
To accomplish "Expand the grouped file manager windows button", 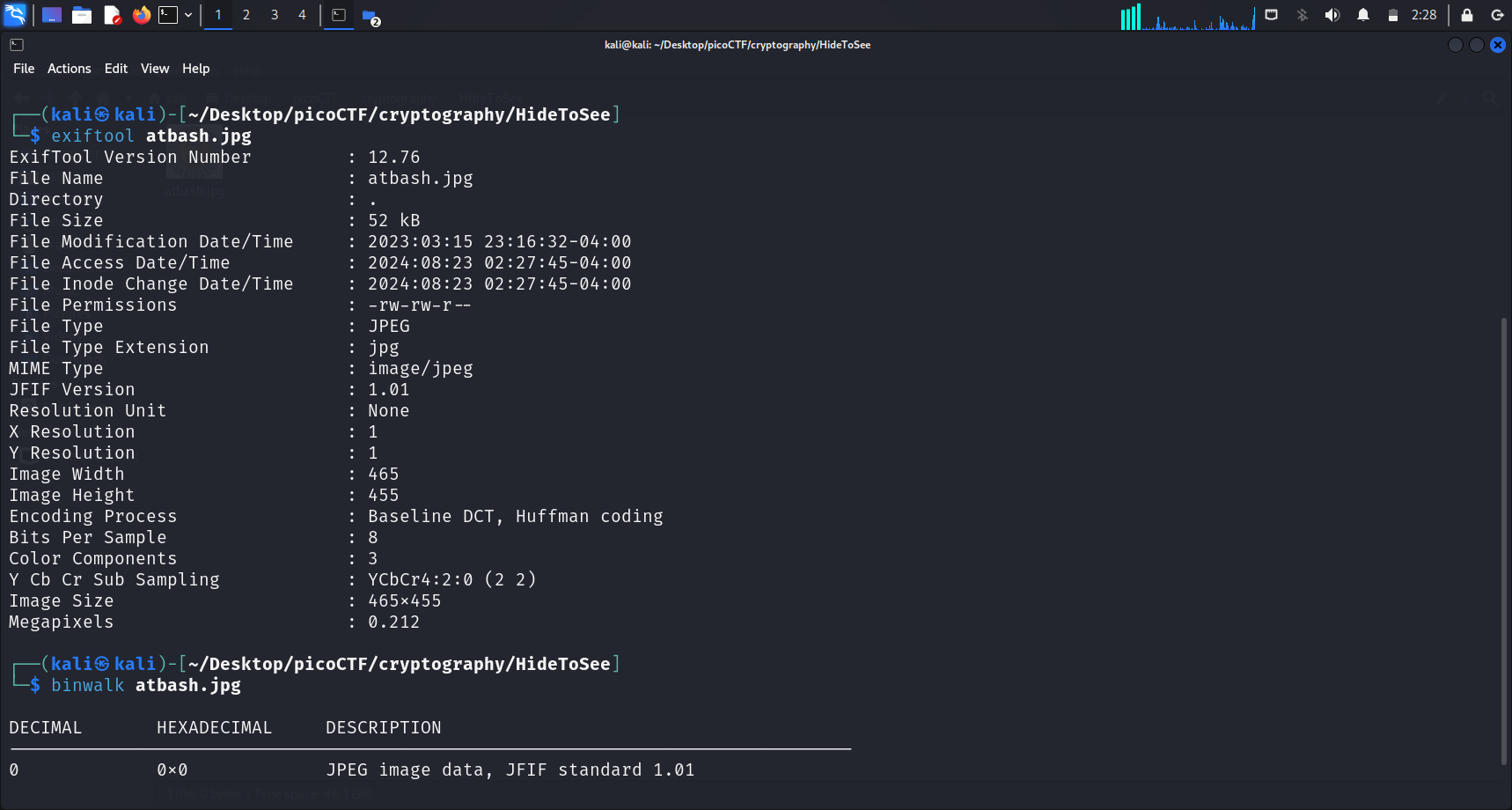I will [x=371, y=16].
